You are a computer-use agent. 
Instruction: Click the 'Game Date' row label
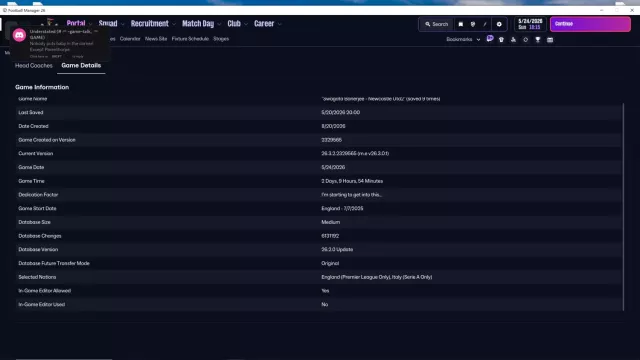coord(31,167)
